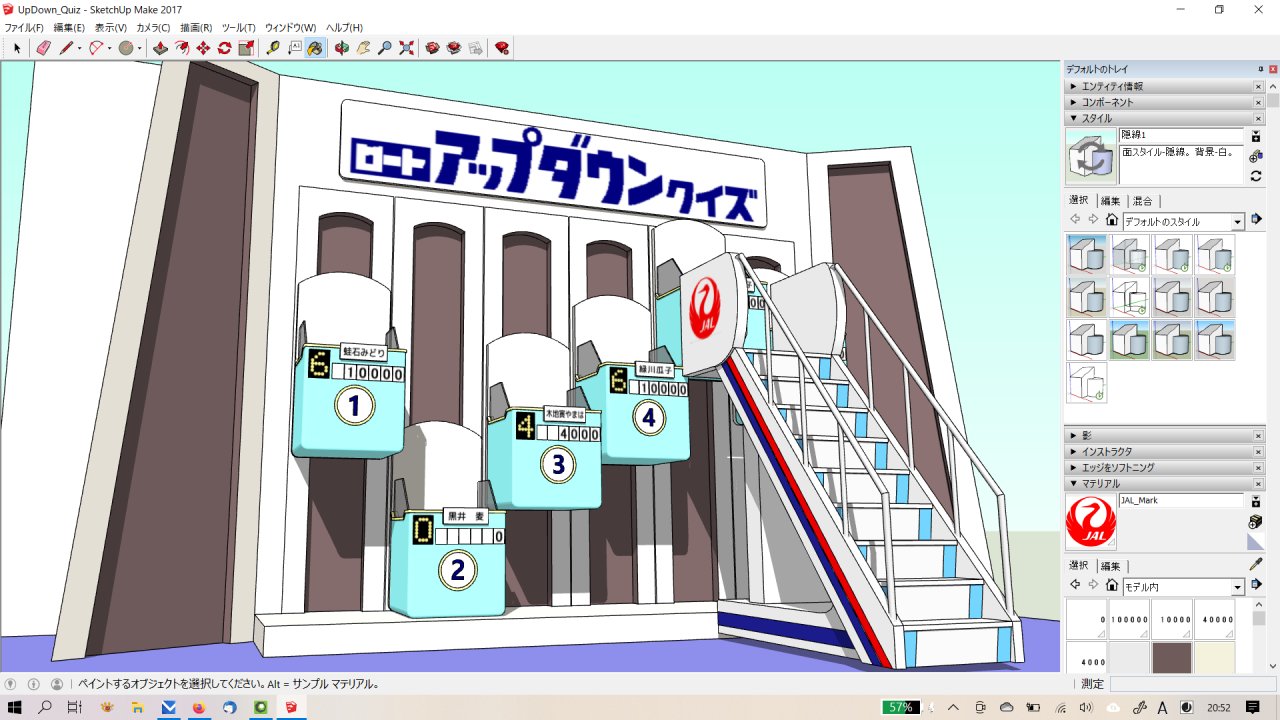Open Line tool dropdown arrow
Screen dimensions: 1280x720
tap(78, 48)
